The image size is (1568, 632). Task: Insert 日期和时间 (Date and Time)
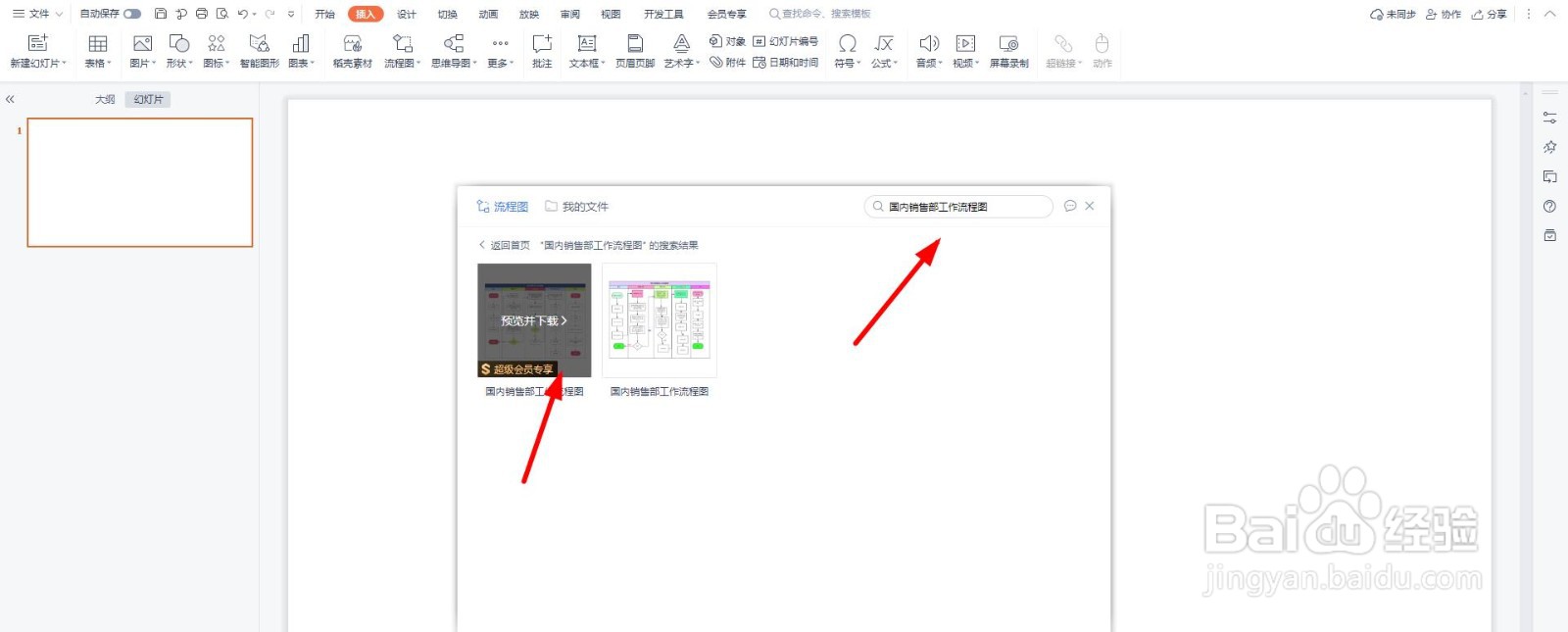click(785, 62)
